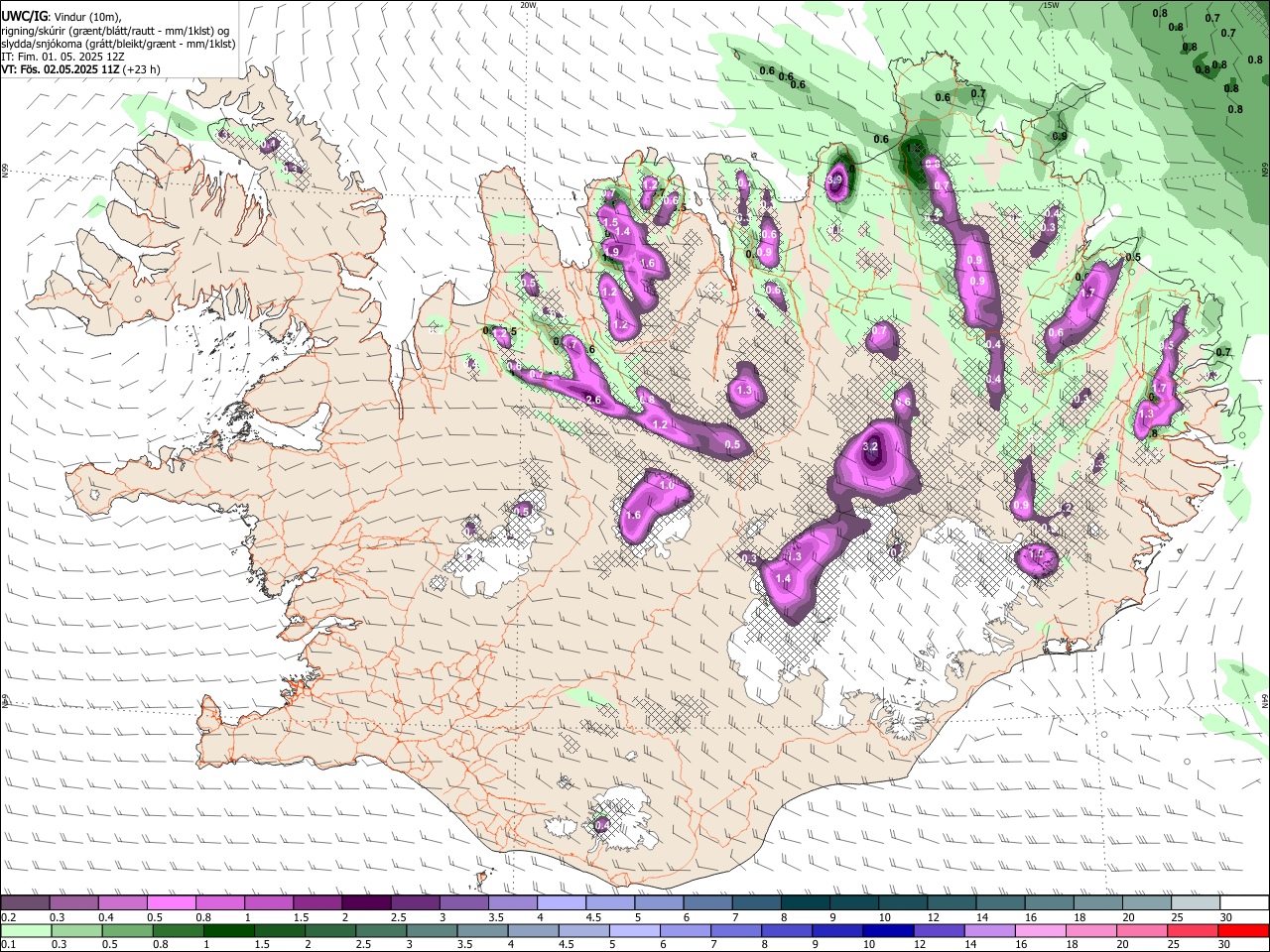
Task: Choose the crimson rain swatch labeled 25
Action: (1192, 930)
